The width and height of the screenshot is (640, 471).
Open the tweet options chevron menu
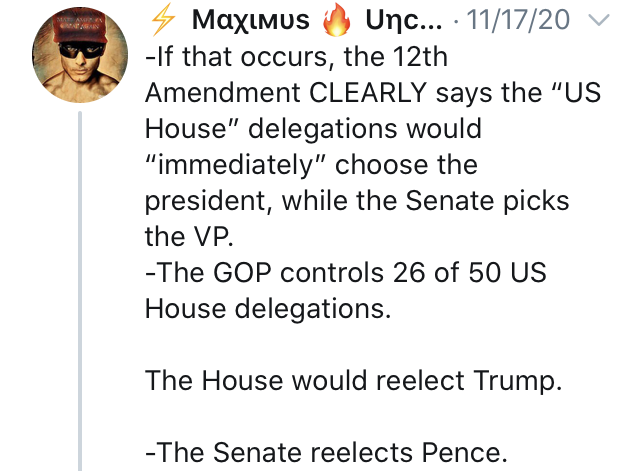point(598,20)
